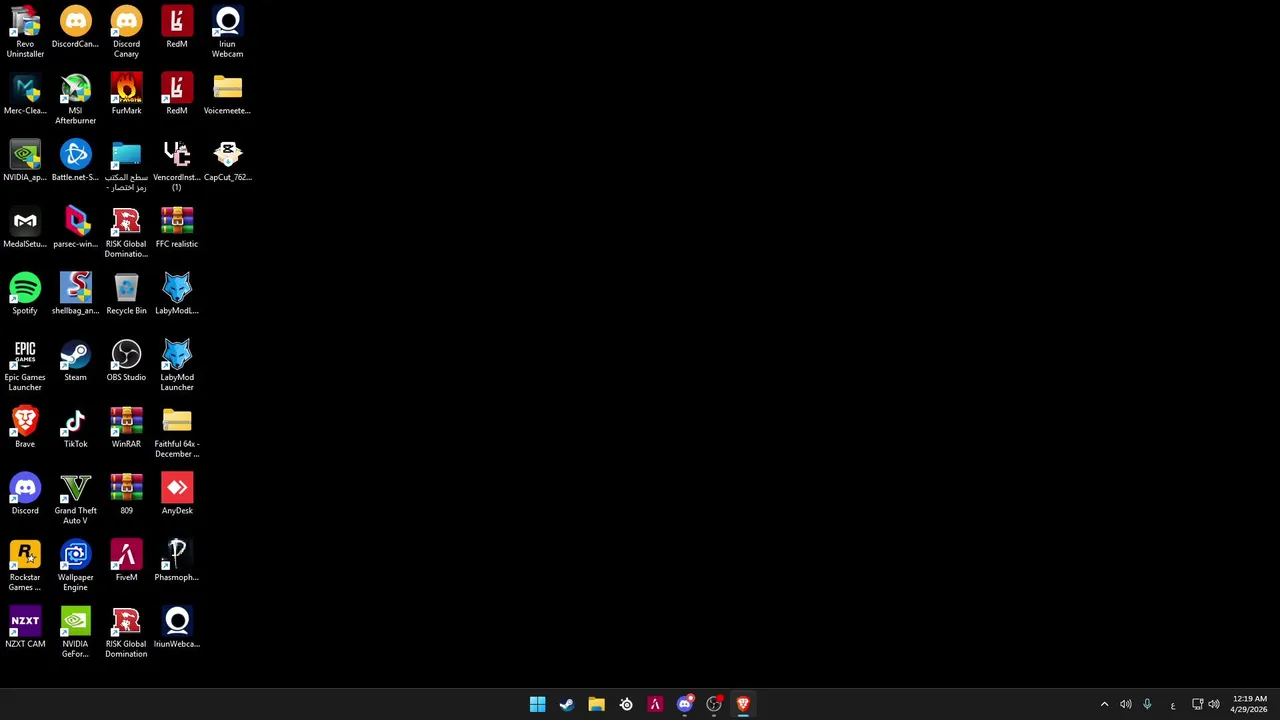
Task: Select the OBS Studio desktop icon
Action: 126,361
